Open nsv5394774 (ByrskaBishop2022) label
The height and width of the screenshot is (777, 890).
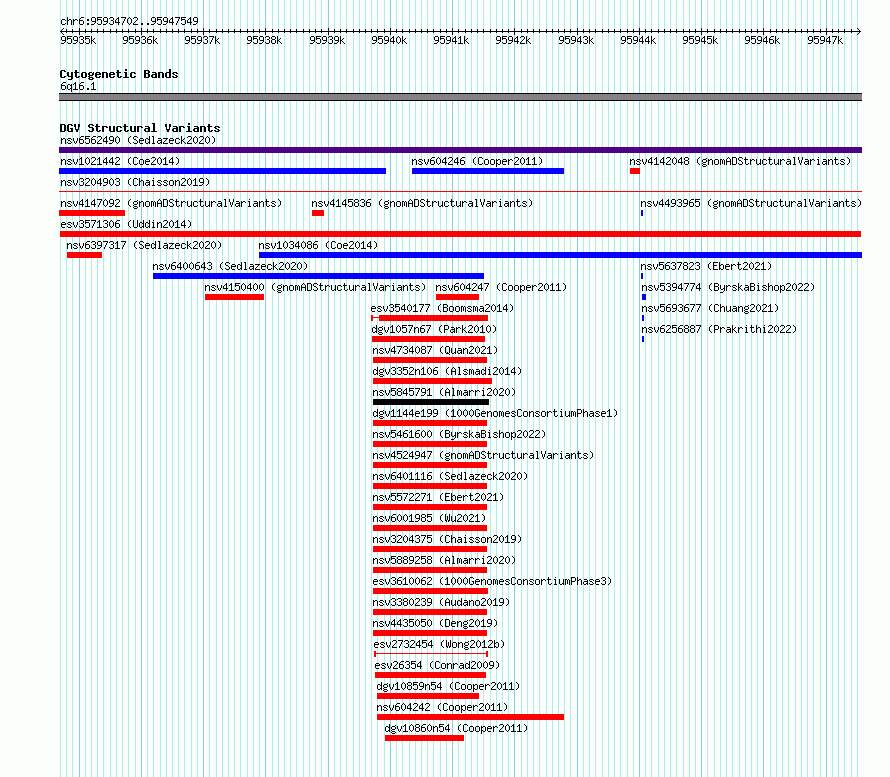[x=728, y=287]
